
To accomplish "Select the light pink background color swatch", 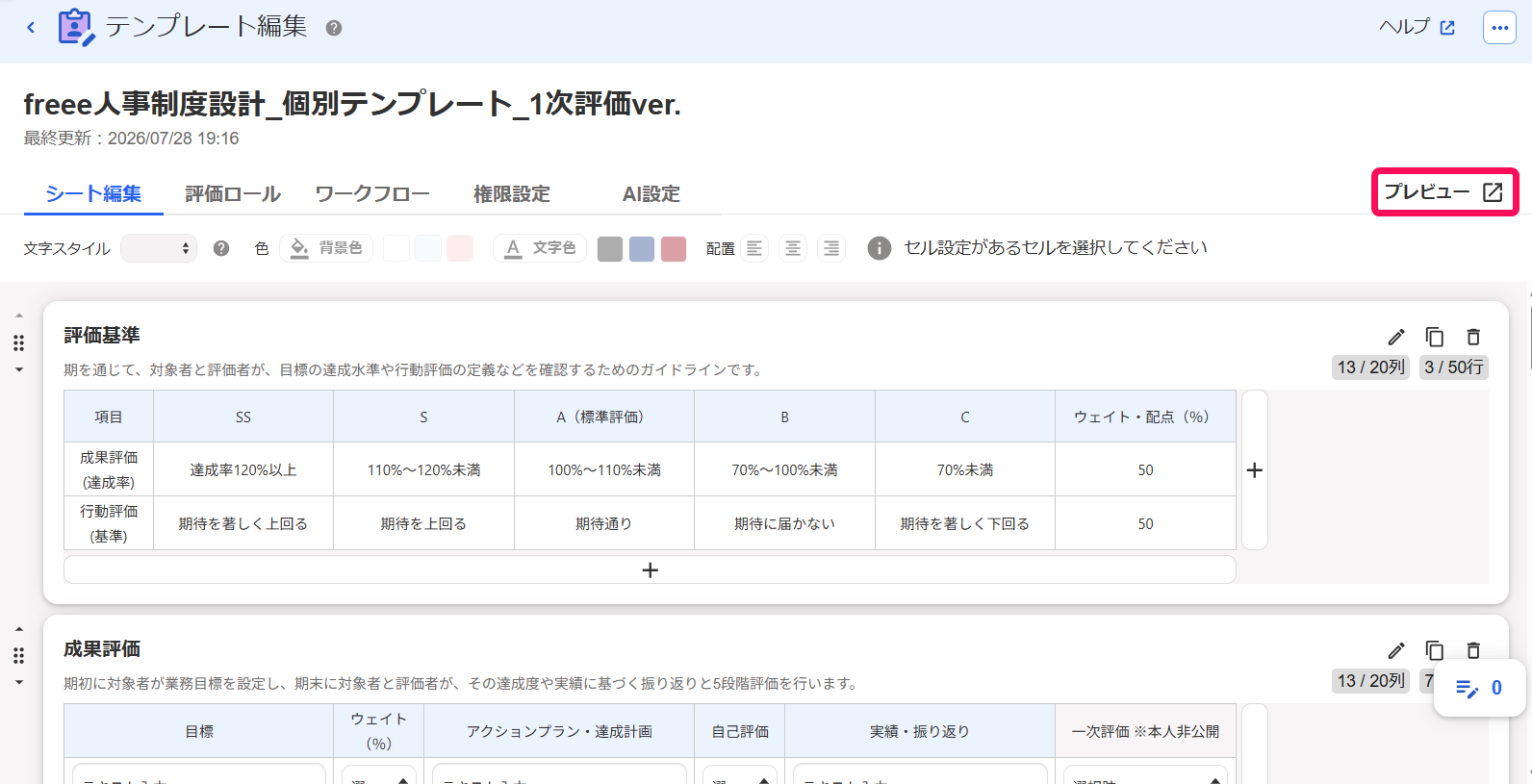I will click(460, 248).
